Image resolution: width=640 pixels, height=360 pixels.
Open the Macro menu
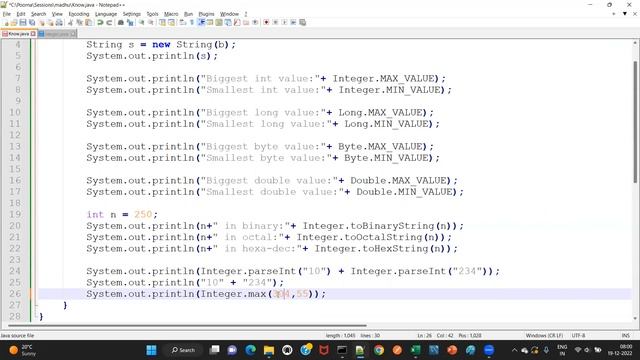(x=171, y=14)
